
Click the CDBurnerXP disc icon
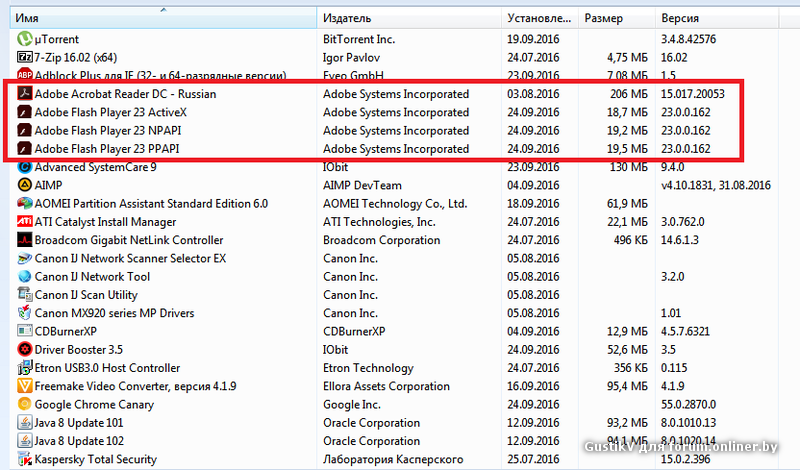[26, 331]
